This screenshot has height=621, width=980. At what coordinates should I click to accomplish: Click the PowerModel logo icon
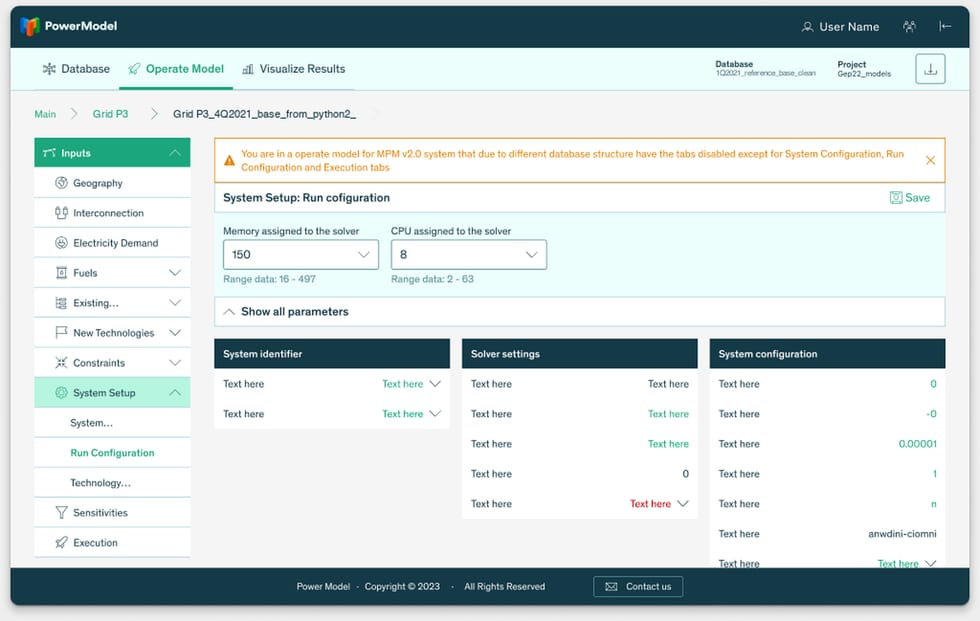[29, 26]
